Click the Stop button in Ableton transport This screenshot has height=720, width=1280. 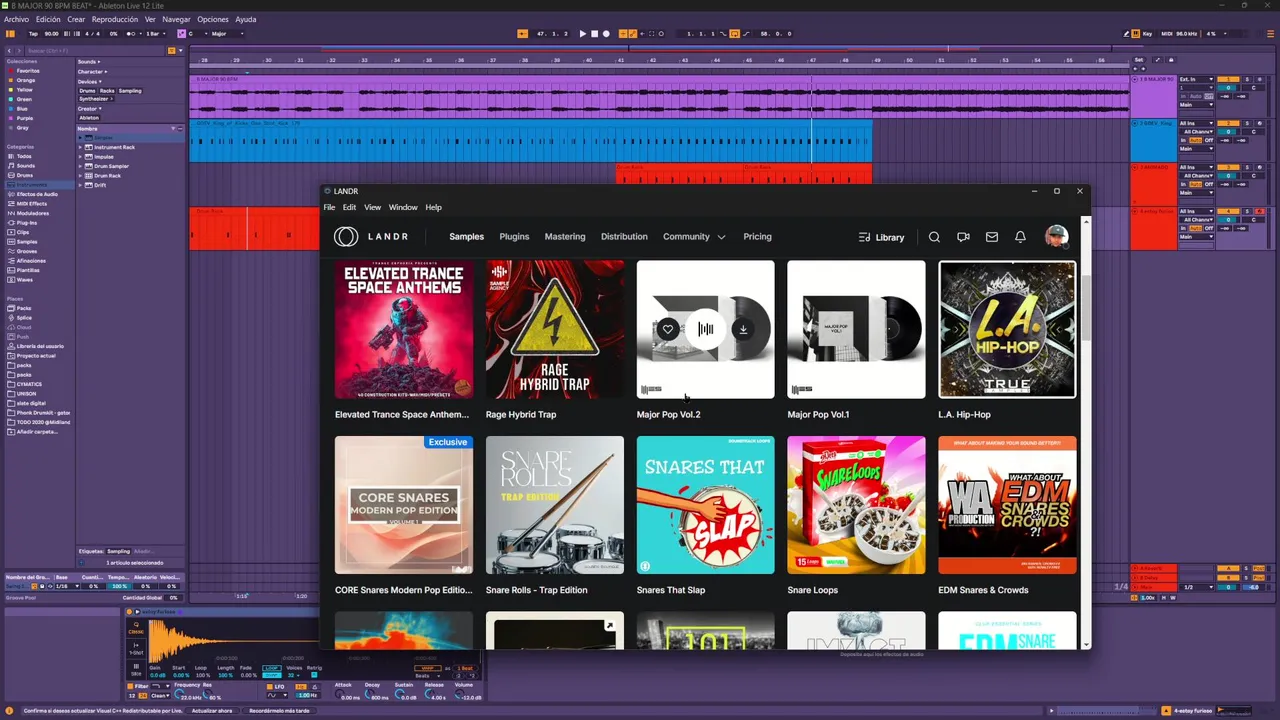tap(594, 34)
